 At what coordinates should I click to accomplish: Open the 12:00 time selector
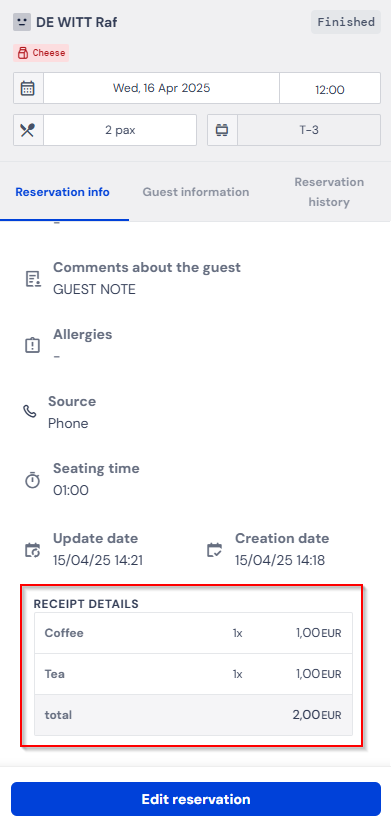tap(330, 89)
